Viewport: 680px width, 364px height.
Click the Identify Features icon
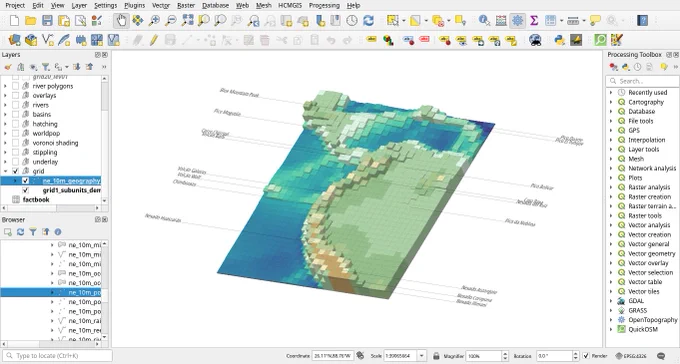[484, 20]
